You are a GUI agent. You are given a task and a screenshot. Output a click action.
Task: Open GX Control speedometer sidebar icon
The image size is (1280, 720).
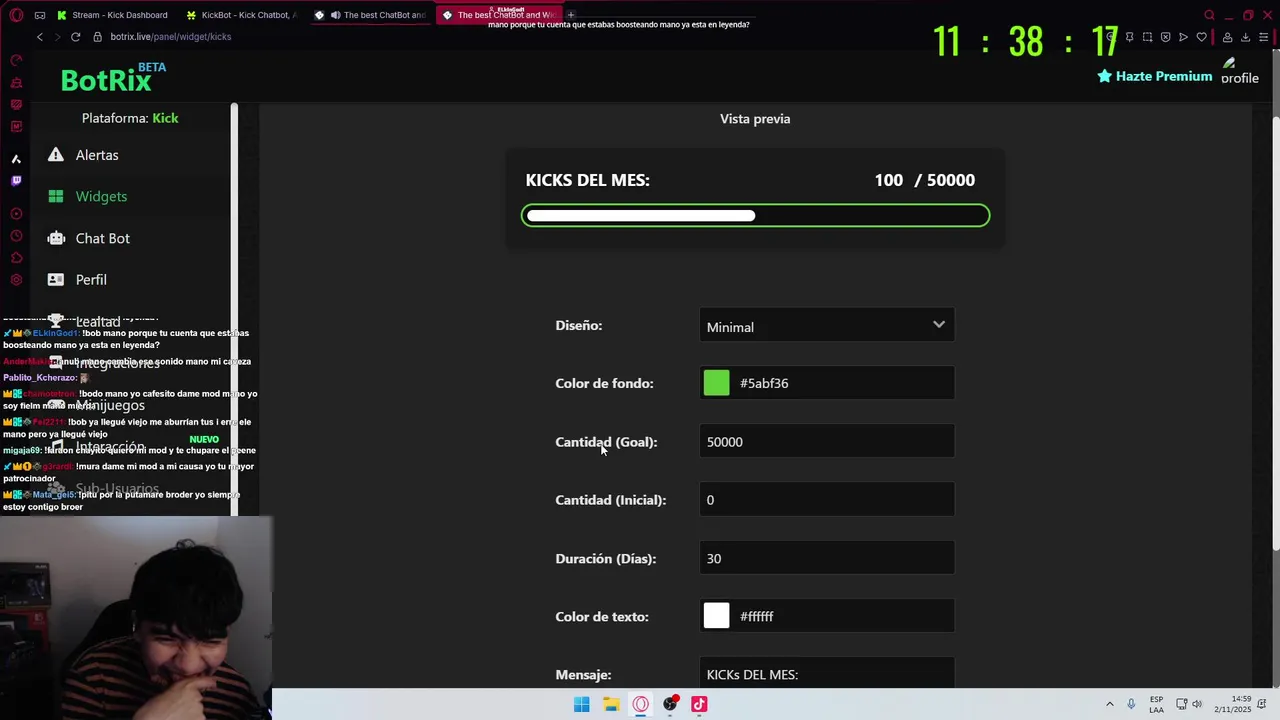(16, 60)
